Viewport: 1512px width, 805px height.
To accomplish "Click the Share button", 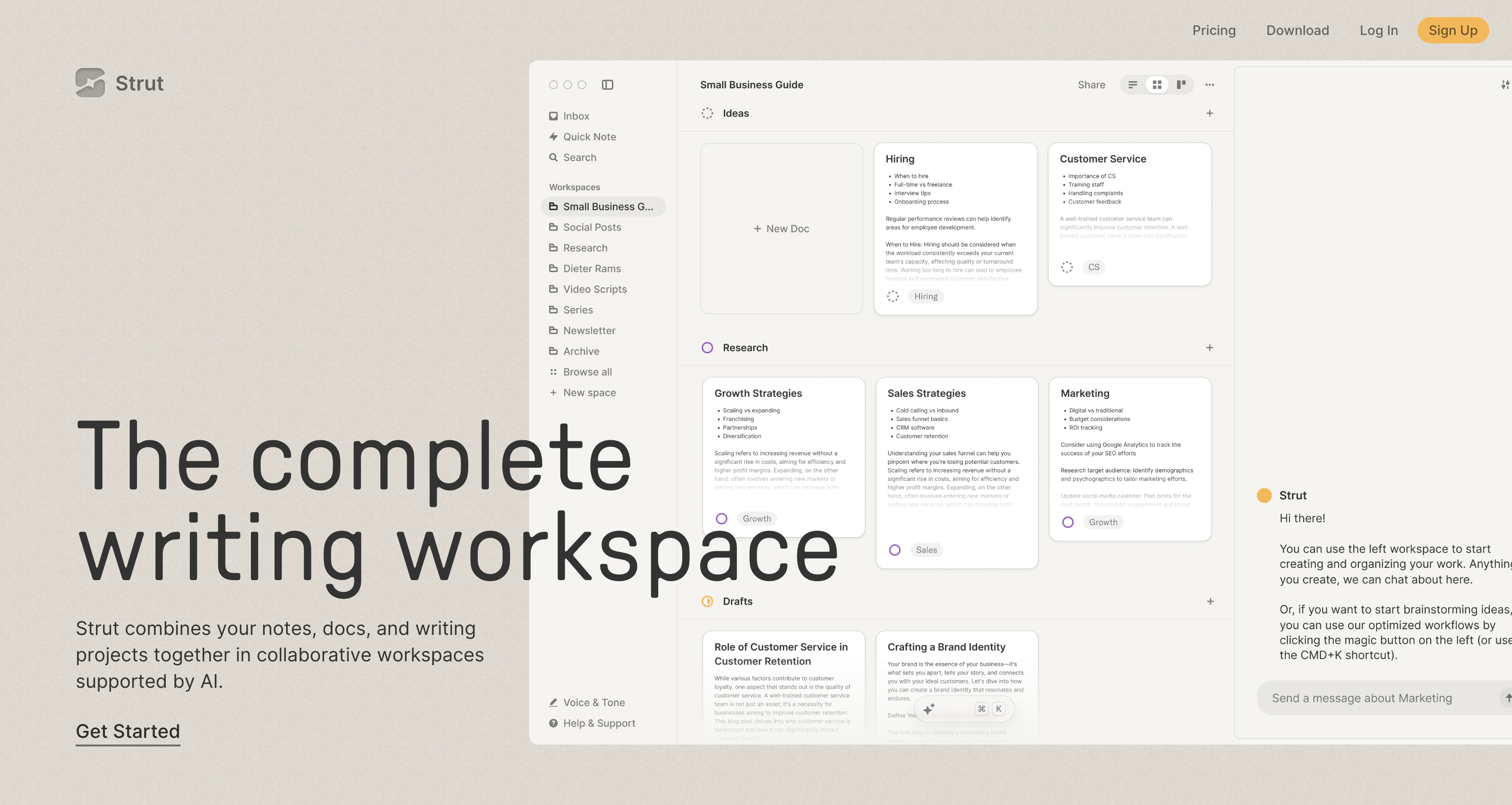I will point(1091,85).
